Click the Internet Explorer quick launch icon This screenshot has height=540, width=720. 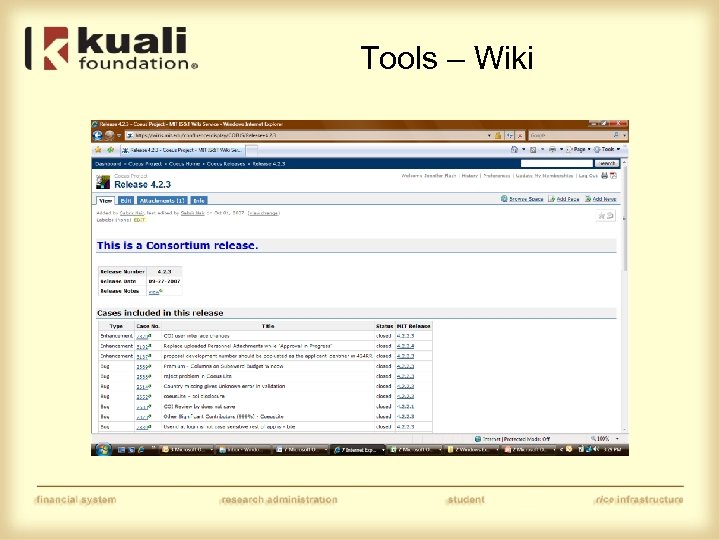click(x=141, y=450)
